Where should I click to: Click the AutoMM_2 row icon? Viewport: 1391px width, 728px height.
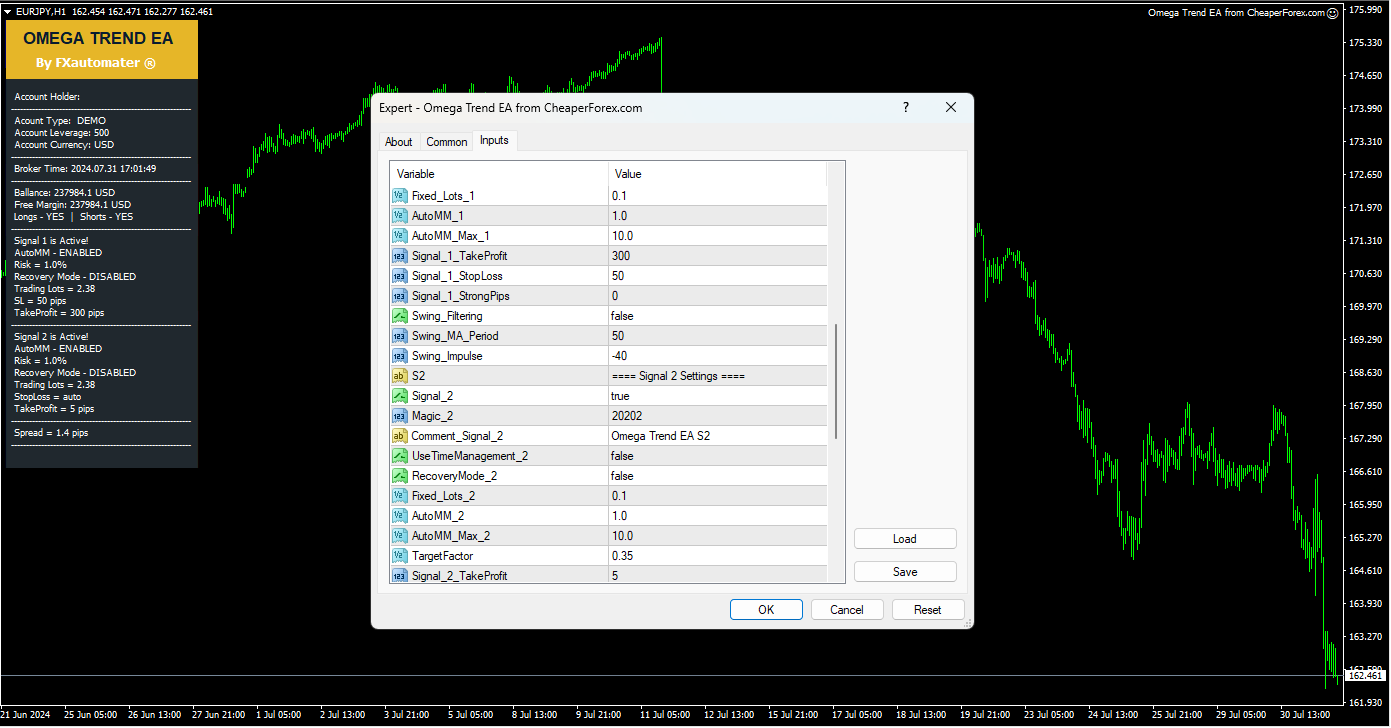399,516
